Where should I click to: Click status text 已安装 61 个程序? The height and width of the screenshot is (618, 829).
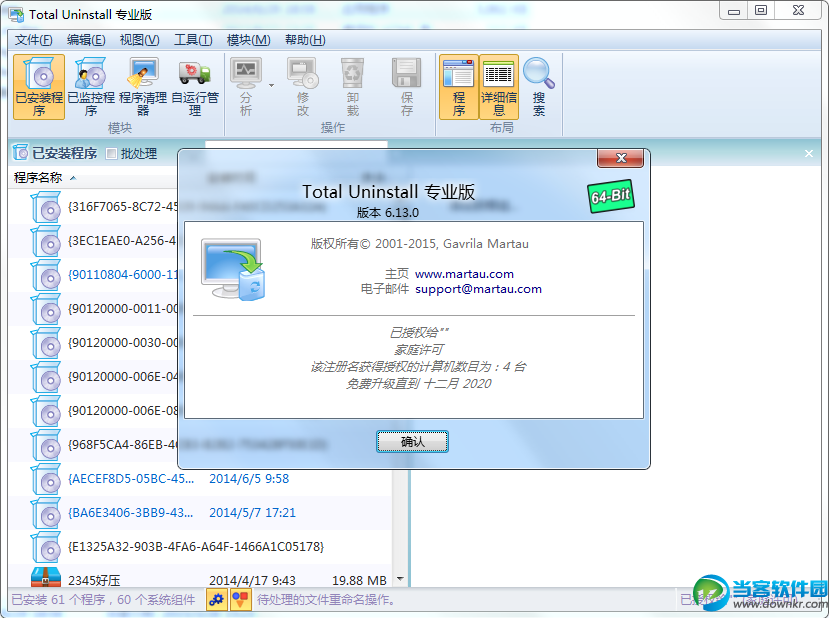58,600
